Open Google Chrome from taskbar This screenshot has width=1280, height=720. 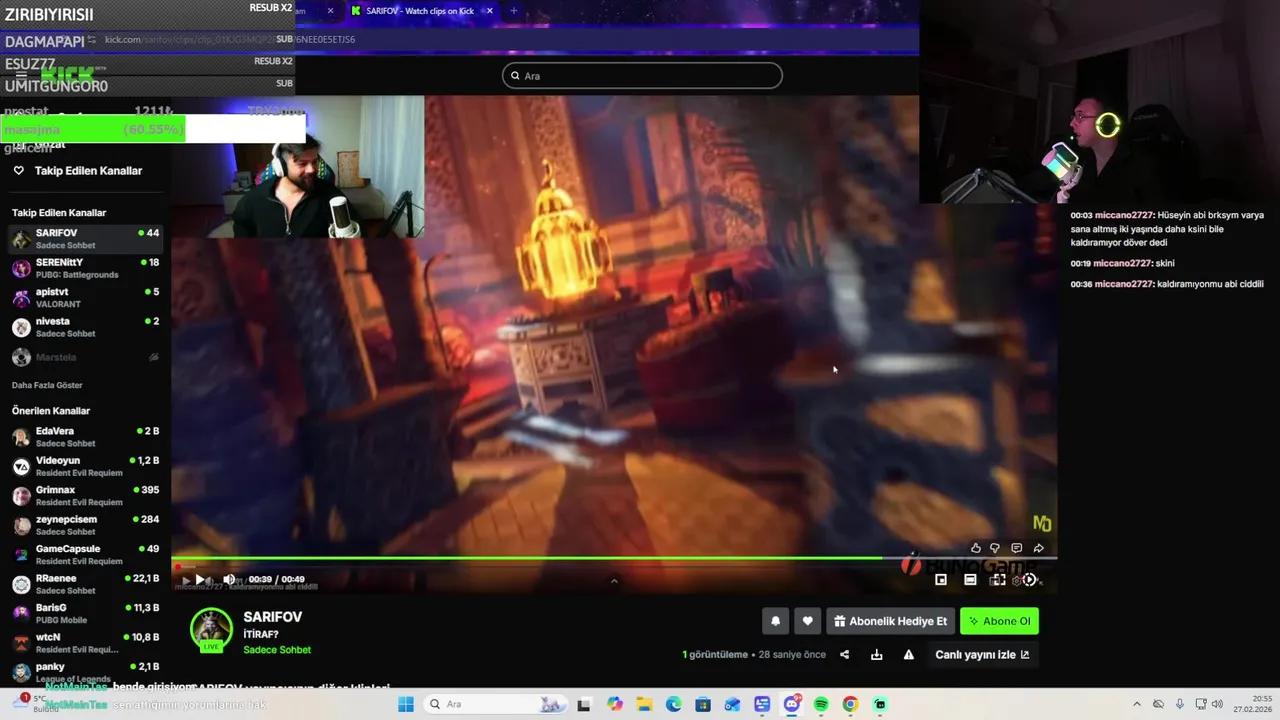[x=850, y=704]
